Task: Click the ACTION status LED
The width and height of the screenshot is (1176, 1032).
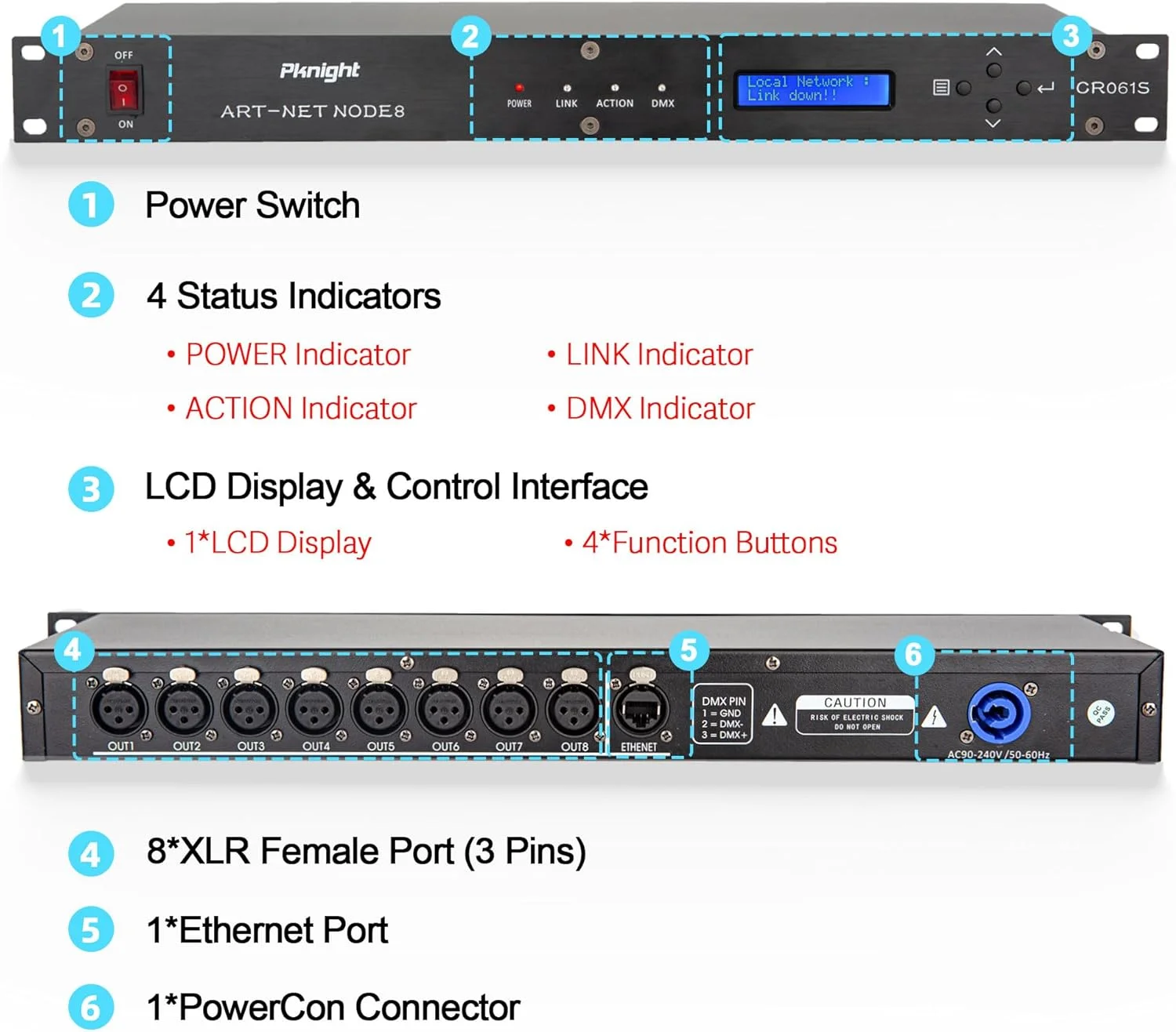Action: click(x=615, y=88)
